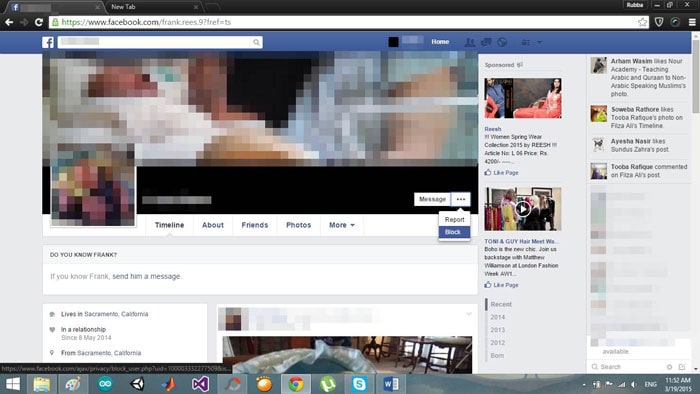Click the shield extension icon
The width and height of the screenshot is (700, 394).
click(659, 22)
